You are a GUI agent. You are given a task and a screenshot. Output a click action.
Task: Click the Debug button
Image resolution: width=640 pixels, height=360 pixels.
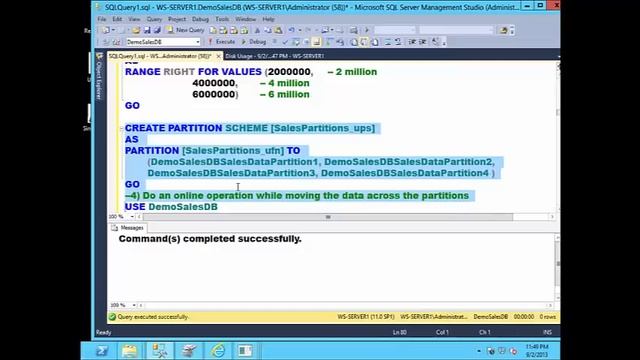click(x=254, y=42)
